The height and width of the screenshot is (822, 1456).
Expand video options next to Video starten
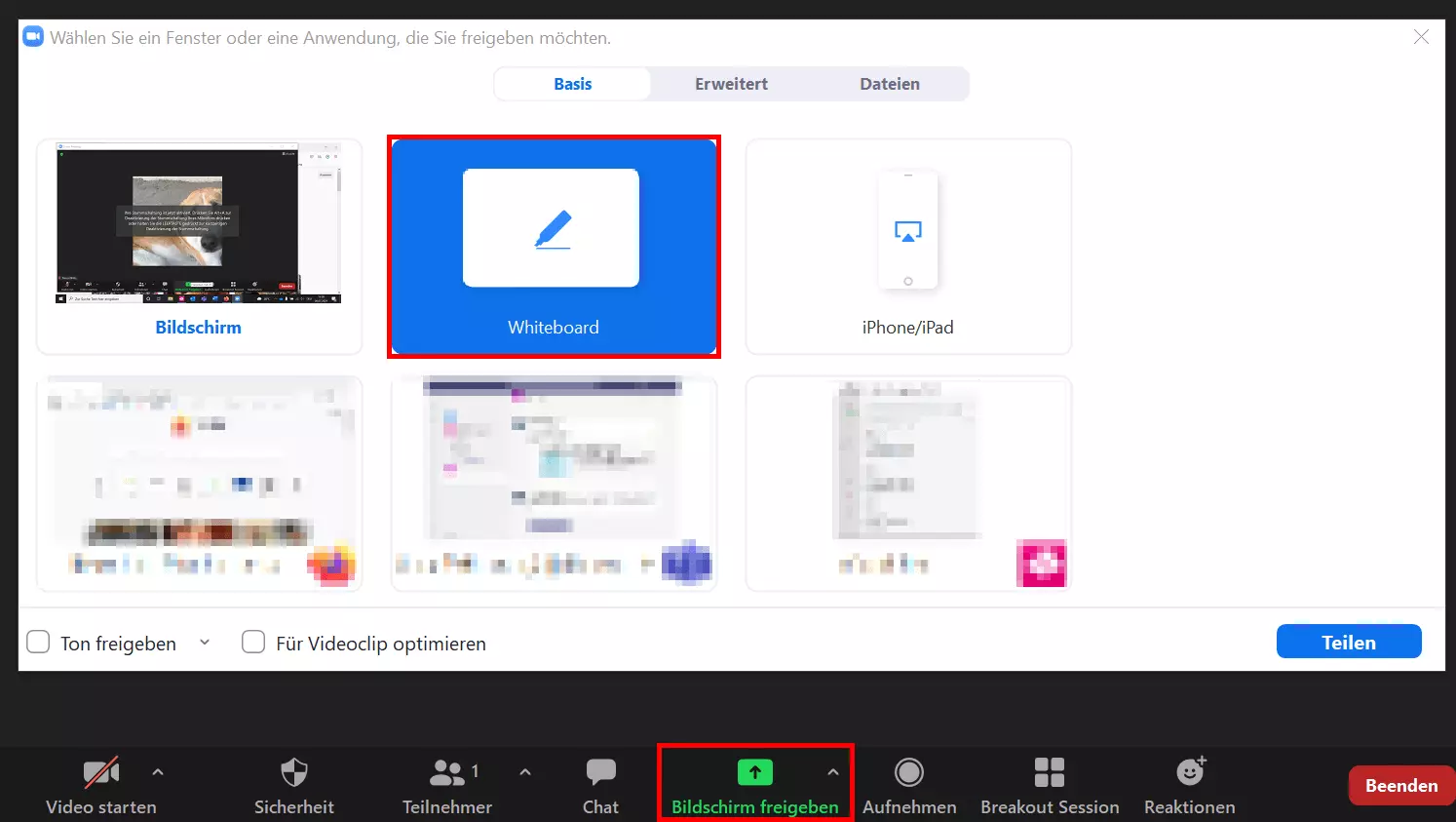(x=158, y=772)
